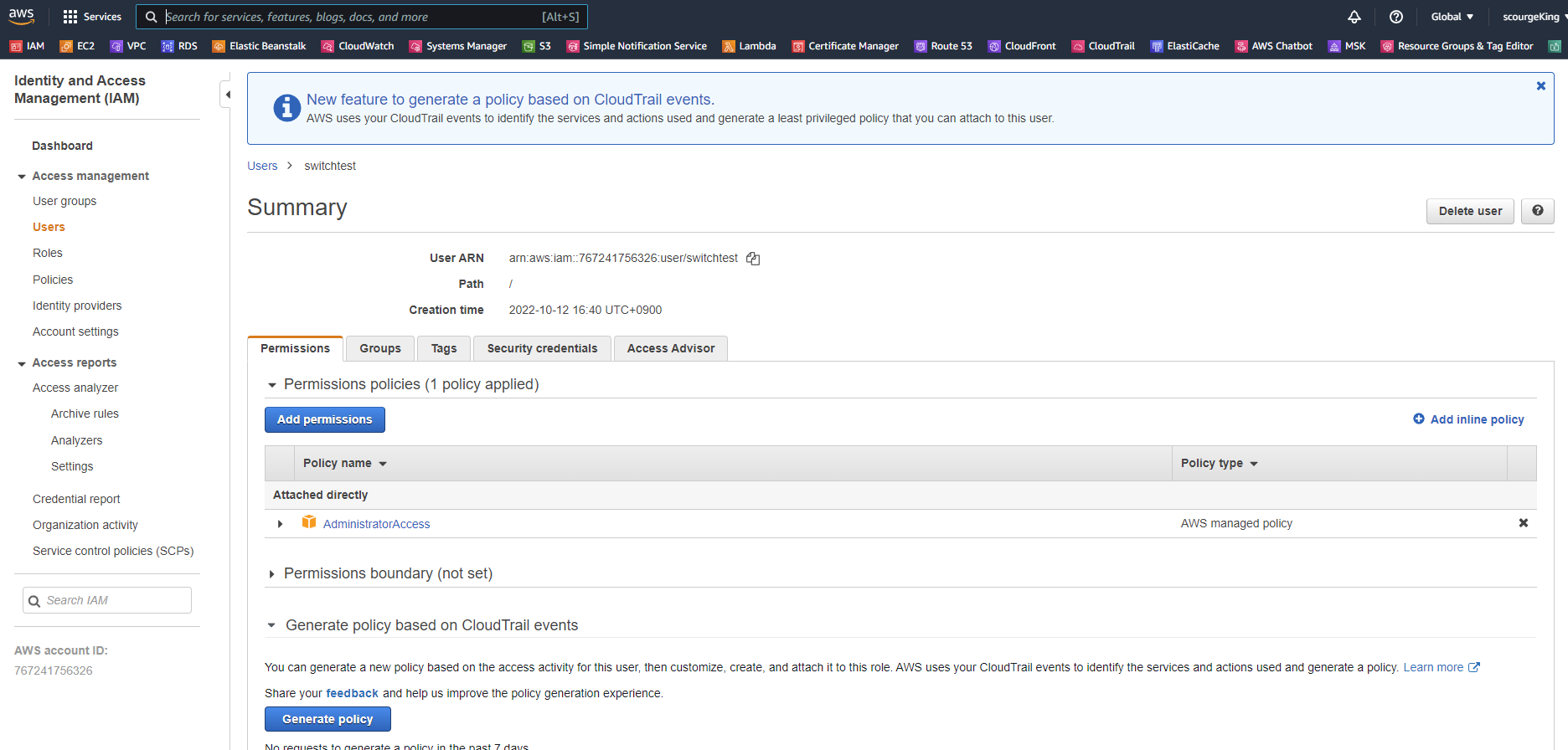1568x750 pixels.
Task: Switch to the Security credentials tab
Action: coord(543,348)
